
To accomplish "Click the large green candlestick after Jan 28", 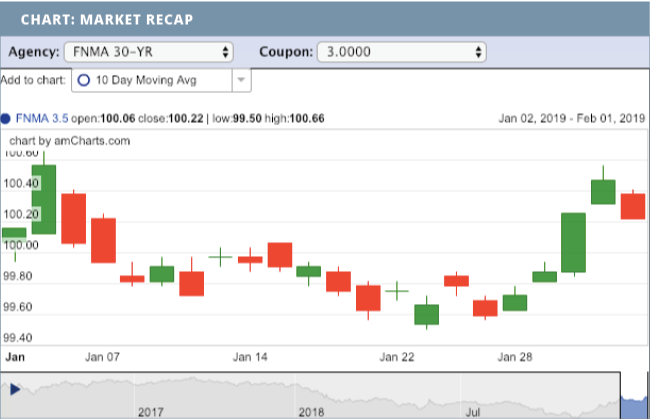I will (x=573, y=242).
